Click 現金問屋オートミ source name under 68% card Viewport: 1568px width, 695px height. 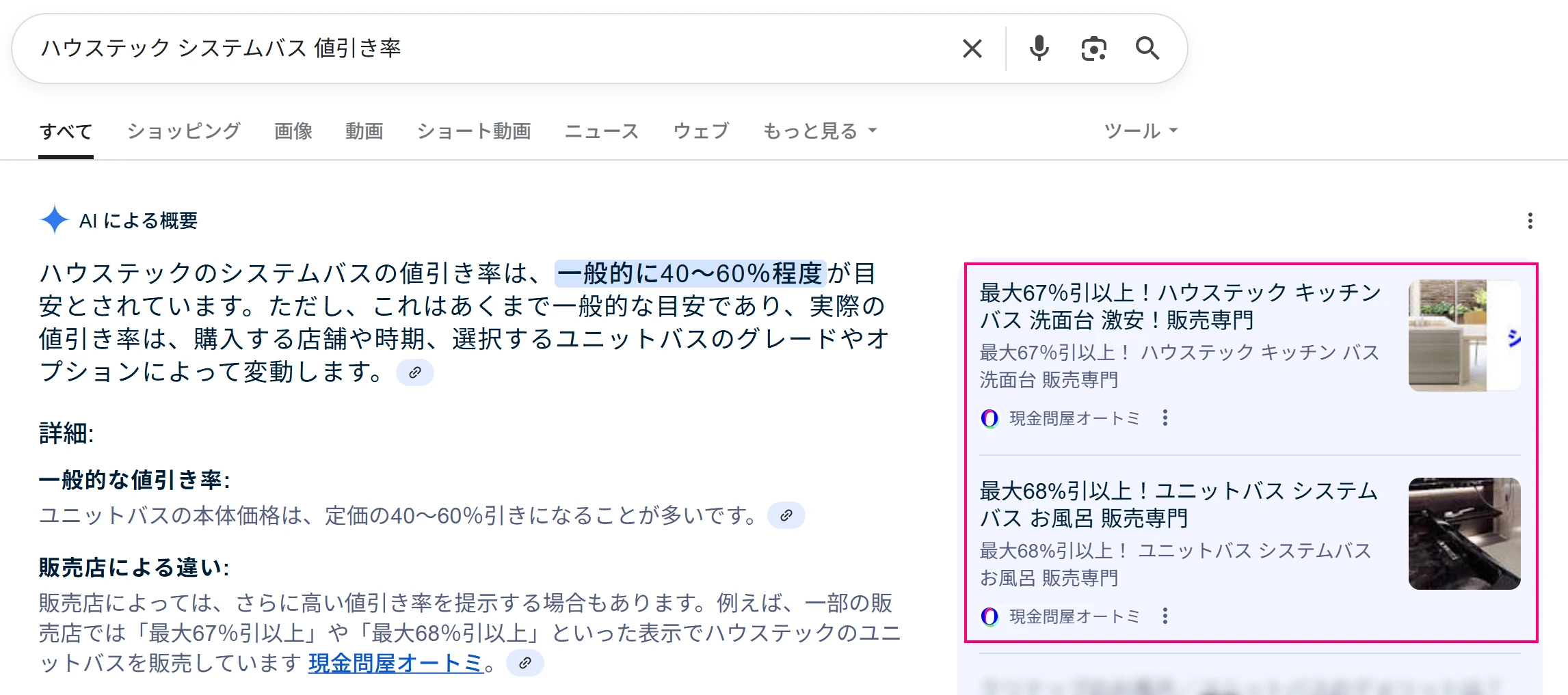1074,616
